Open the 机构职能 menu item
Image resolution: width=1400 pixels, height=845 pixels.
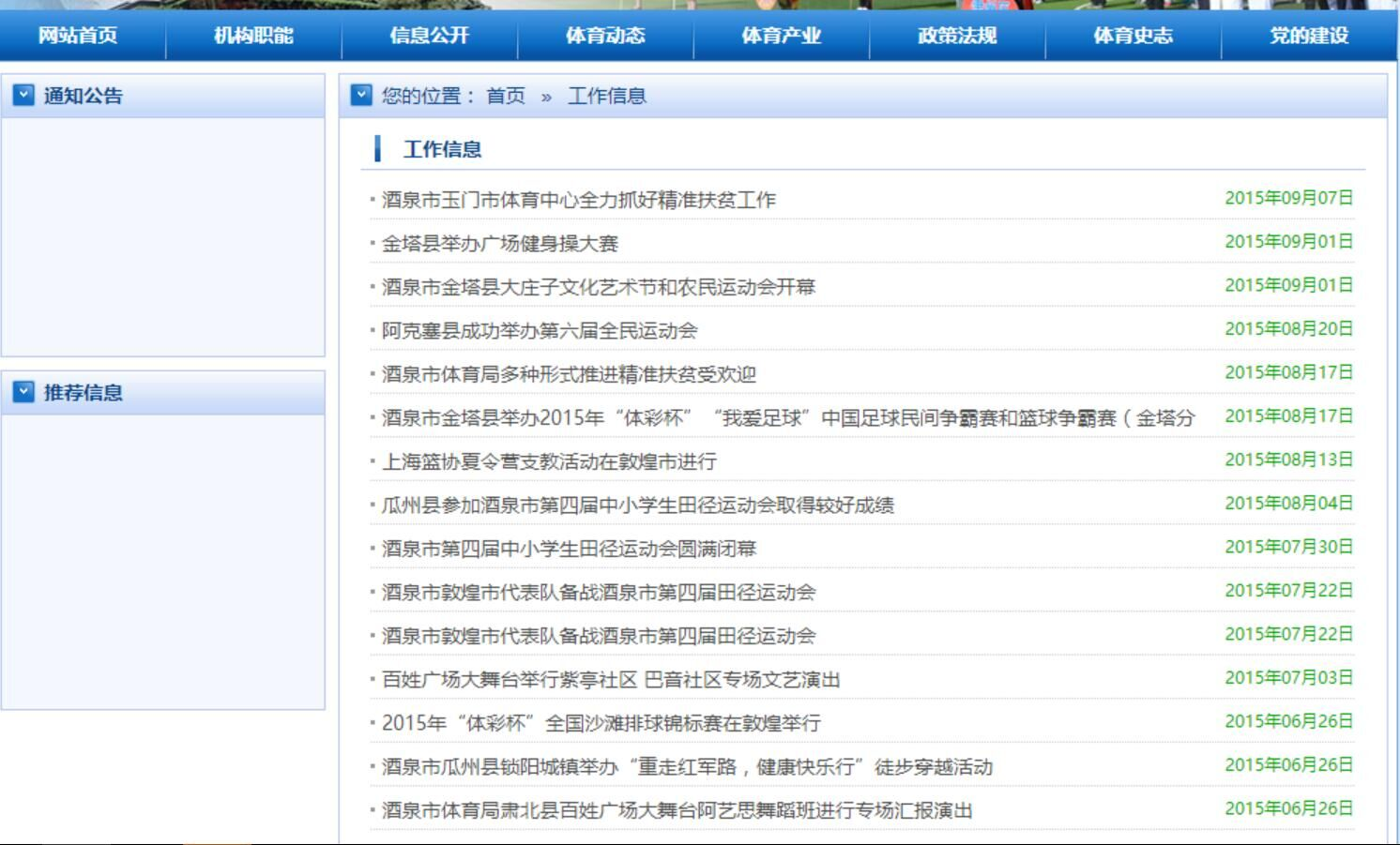click(253, 36)
